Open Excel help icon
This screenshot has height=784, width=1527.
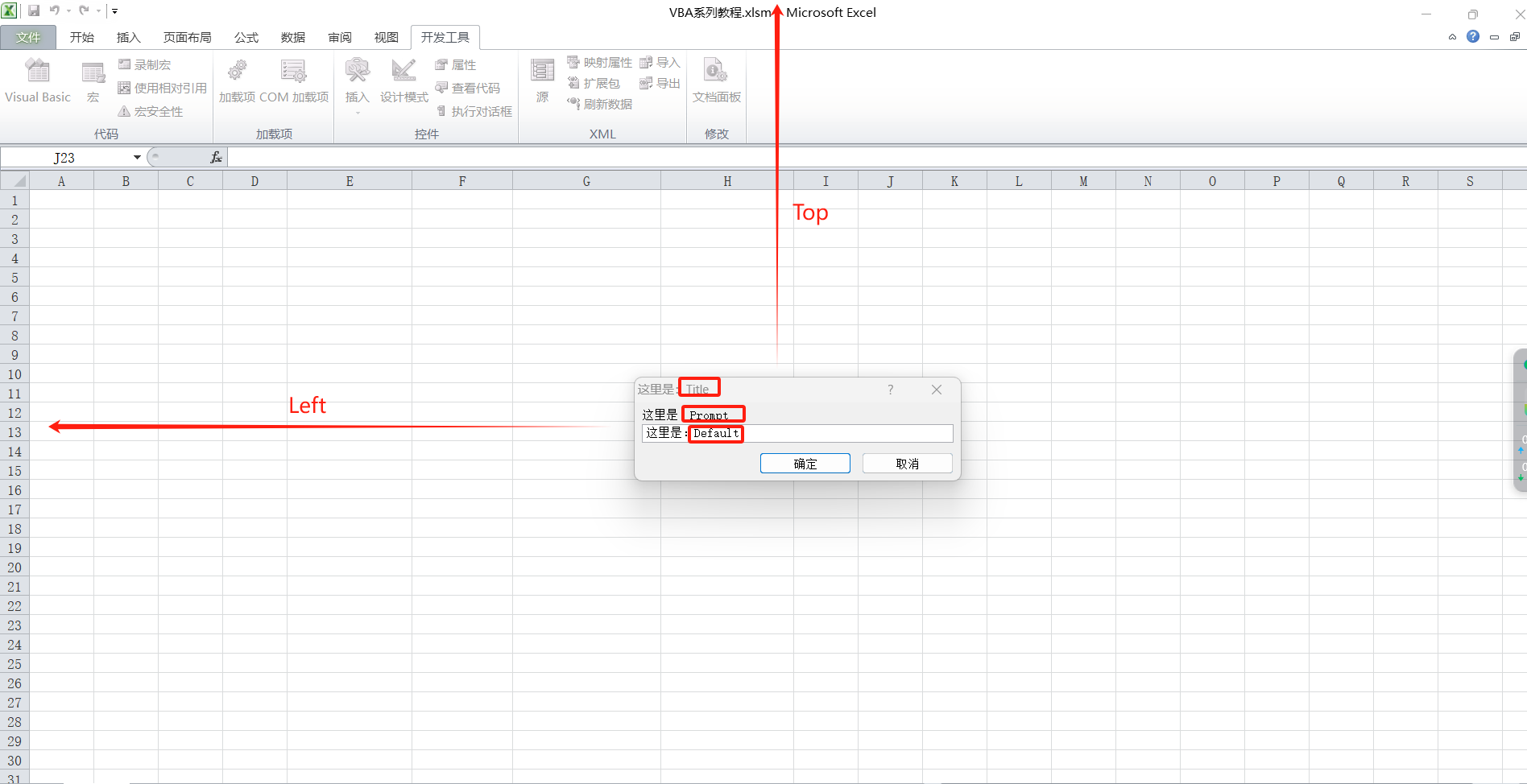tap(1473, 36)
